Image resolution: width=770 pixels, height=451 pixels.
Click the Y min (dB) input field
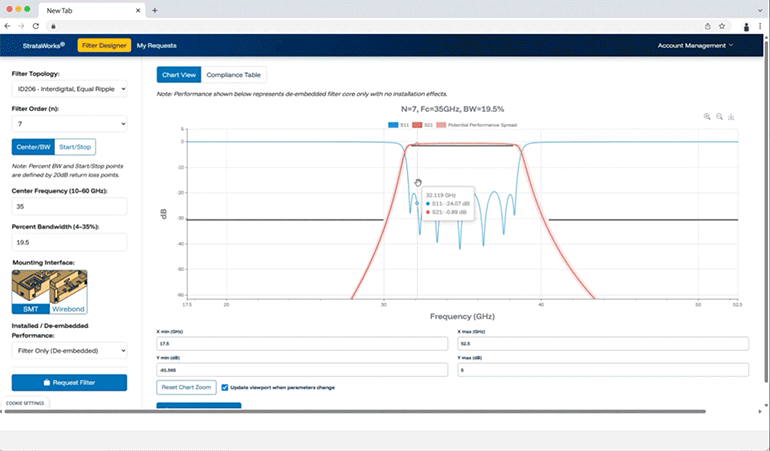302,370
